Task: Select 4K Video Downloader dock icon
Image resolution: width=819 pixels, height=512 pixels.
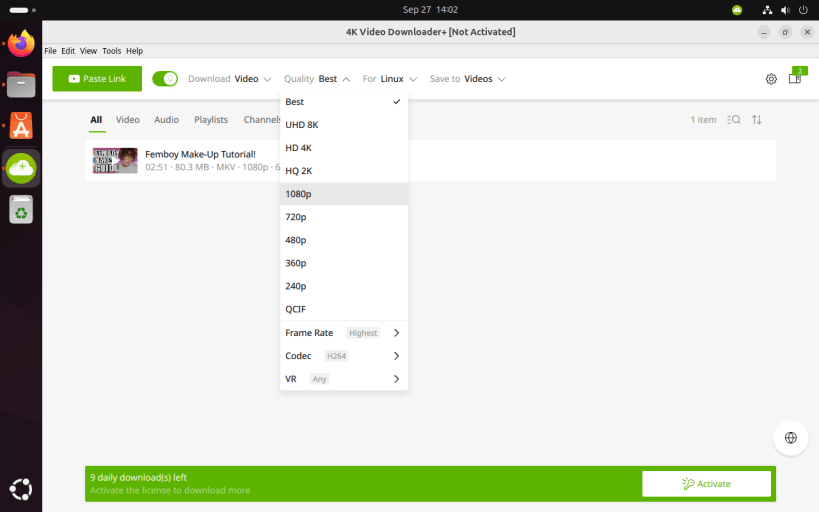Action: 21,168
